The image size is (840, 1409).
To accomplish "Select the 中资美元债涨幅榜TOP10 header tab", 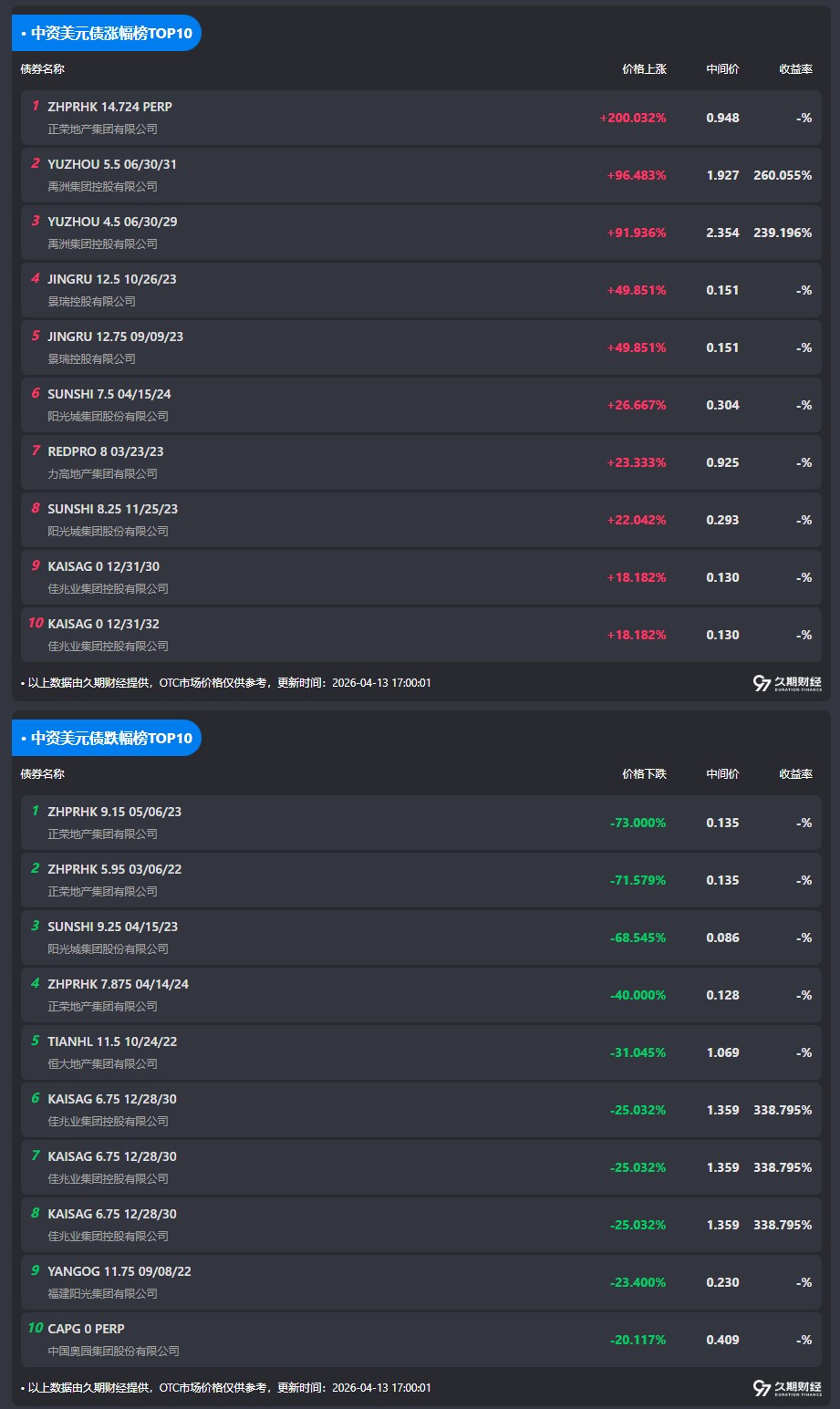I will (x=107, y=33).
